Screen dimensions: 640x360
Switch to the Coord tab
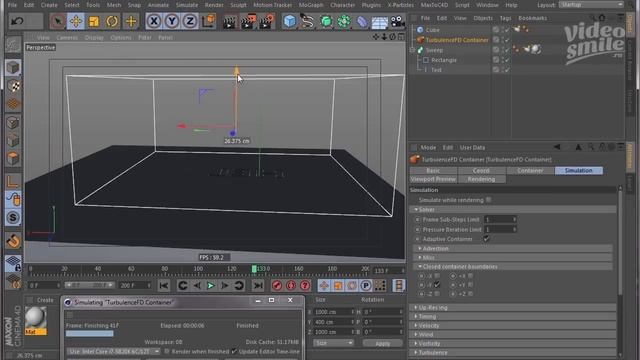pos(481,171)
